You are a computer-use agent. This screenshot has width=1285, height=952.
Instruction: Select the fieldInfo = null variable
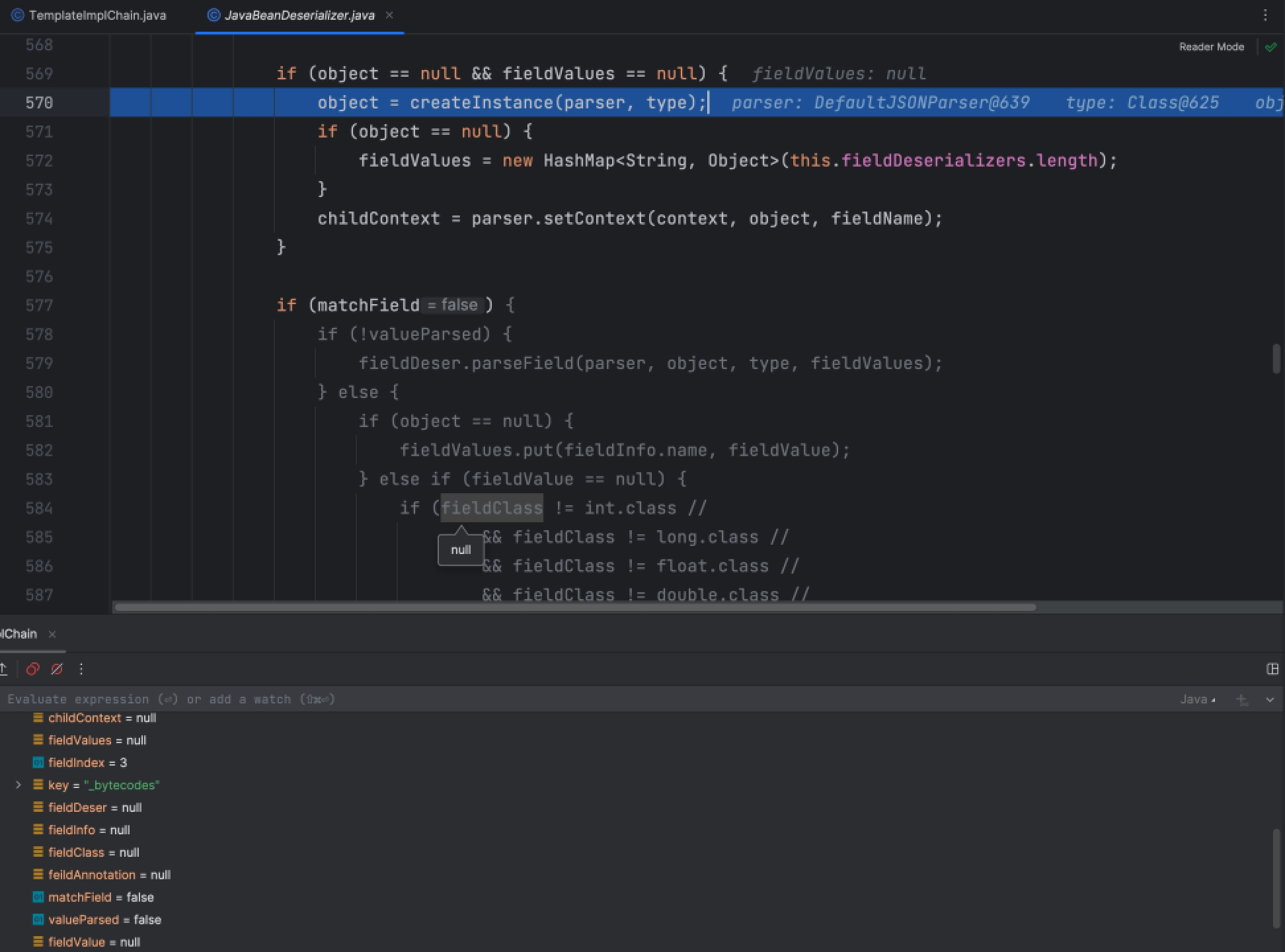89,830
